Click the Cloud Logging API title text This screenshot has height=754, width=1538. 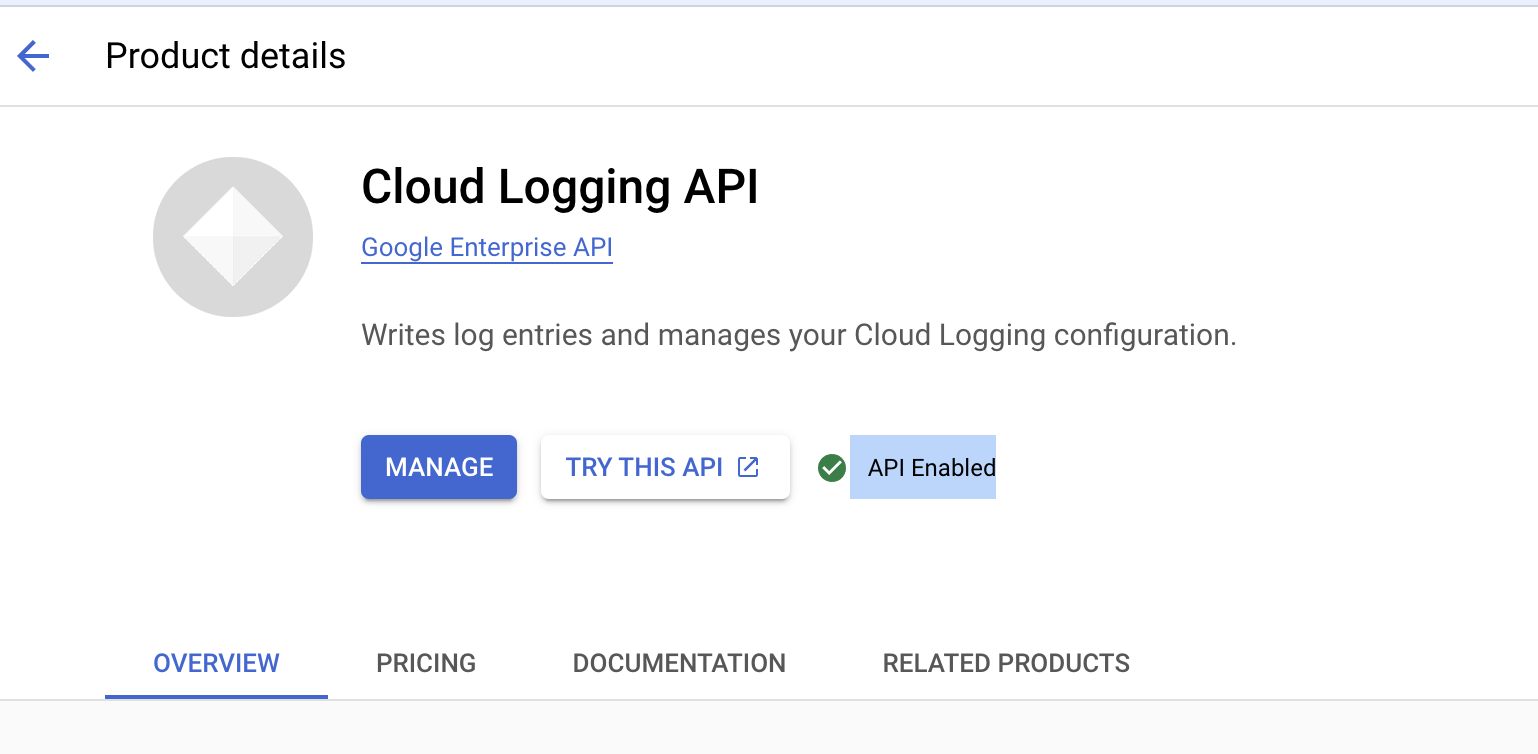559,187
